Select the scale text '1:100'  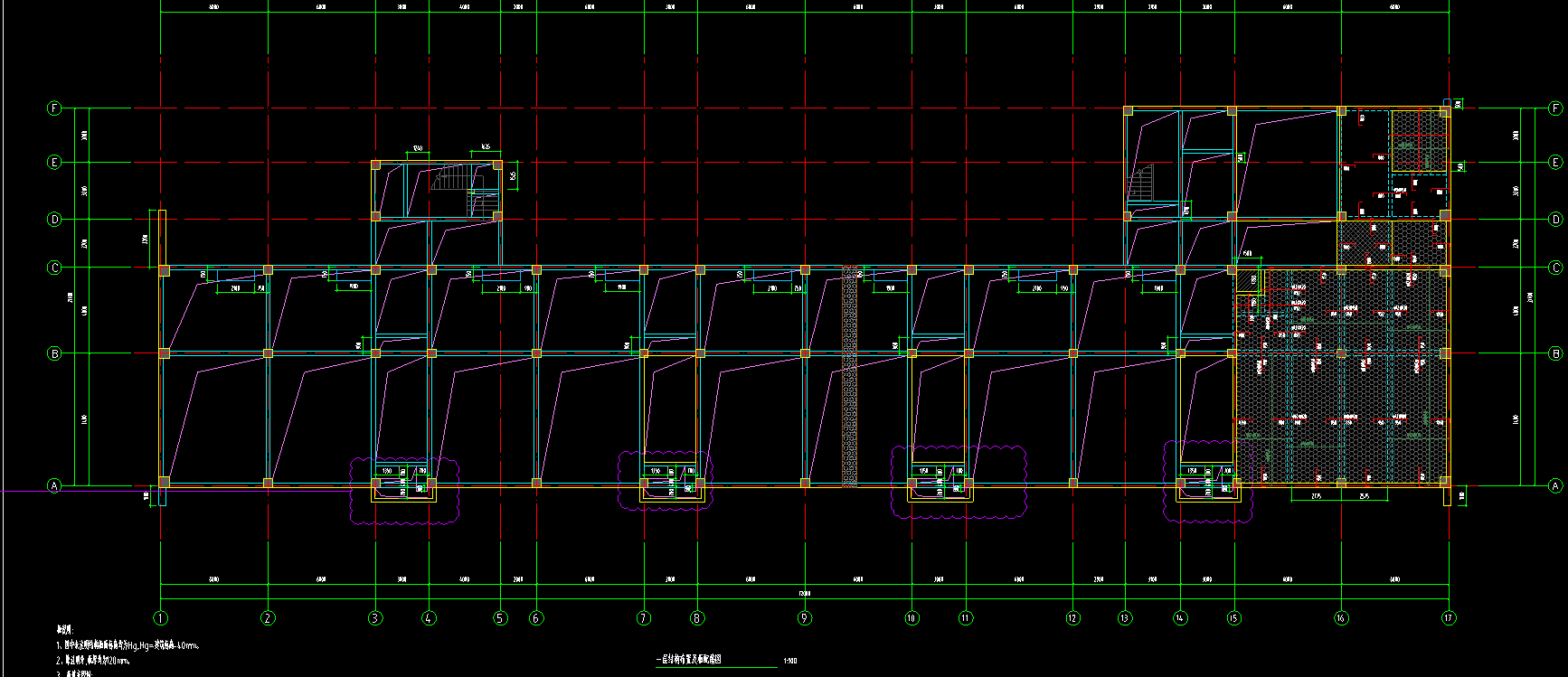pyautogui.click(x=790, y=662)
